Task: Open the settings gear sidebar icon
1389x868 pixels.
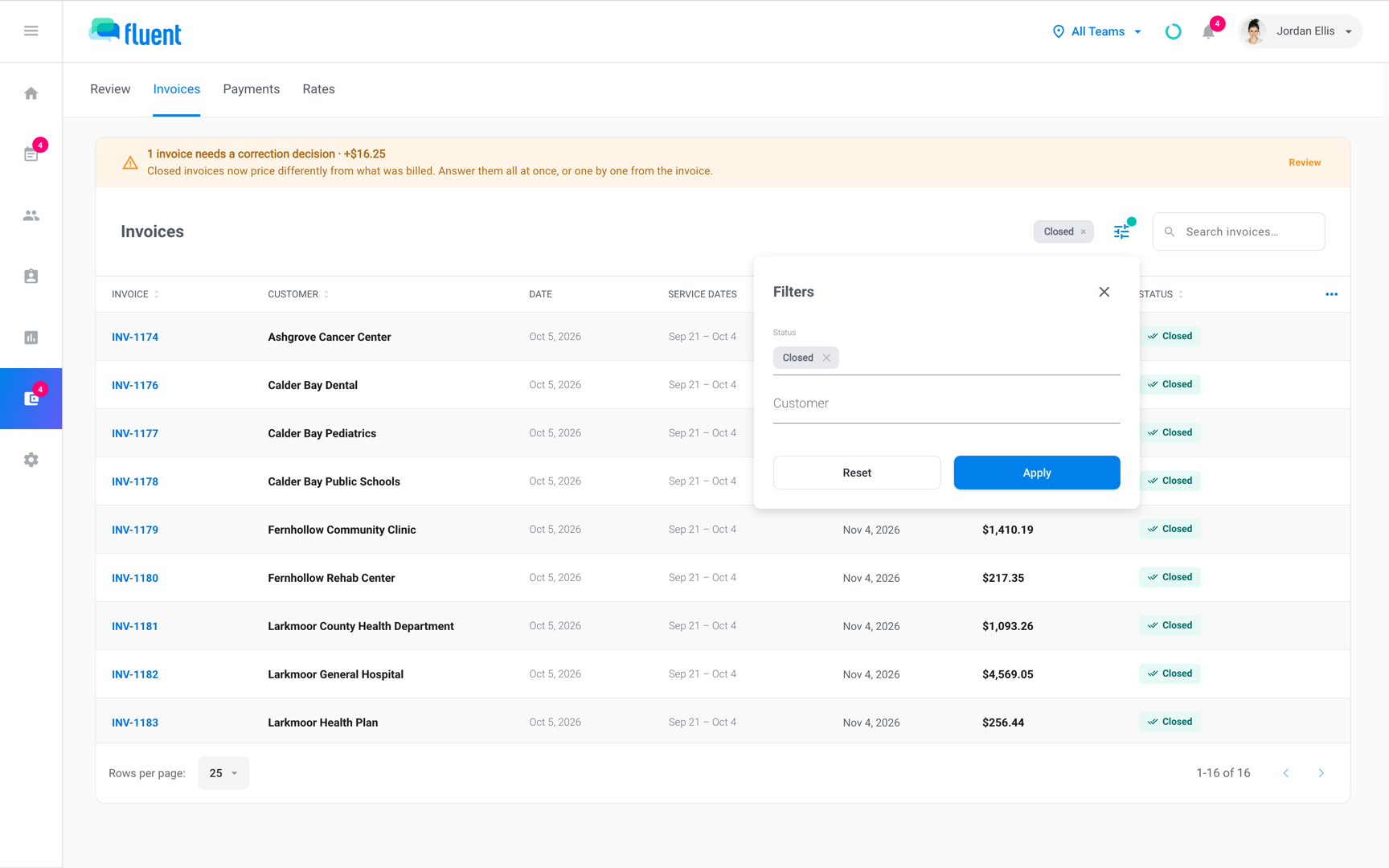Action: click(x=31, y=460)
